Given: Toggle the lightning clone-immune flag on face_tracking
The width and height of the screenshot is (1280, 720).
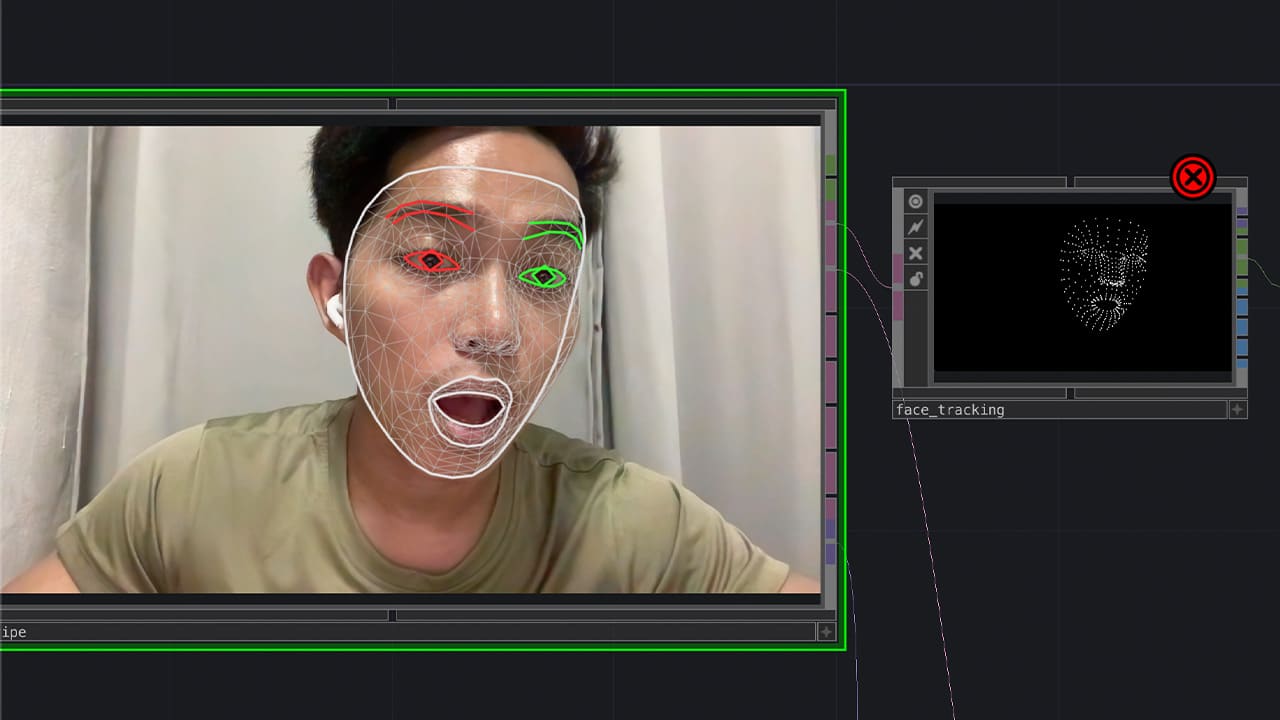Looking at the screenshot, I should tap(915, 227).
